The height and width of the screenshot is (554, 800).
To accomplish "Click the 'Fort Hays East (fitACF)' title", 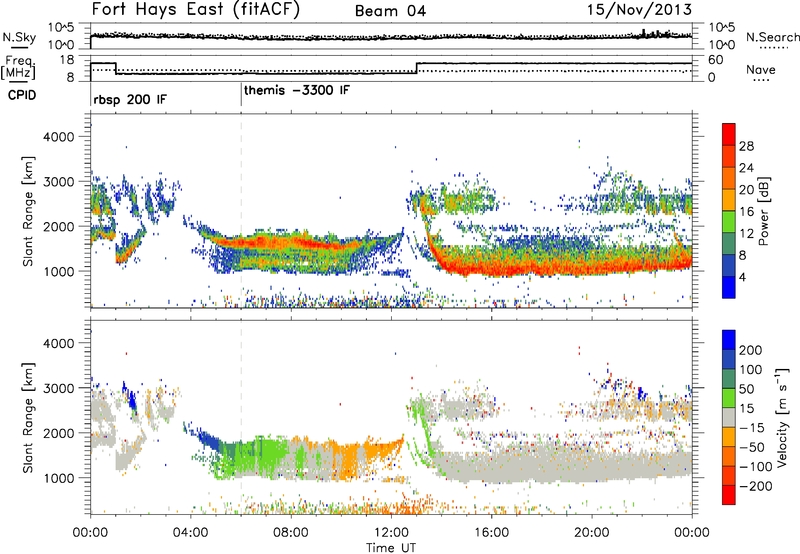I will coord(195,9).
